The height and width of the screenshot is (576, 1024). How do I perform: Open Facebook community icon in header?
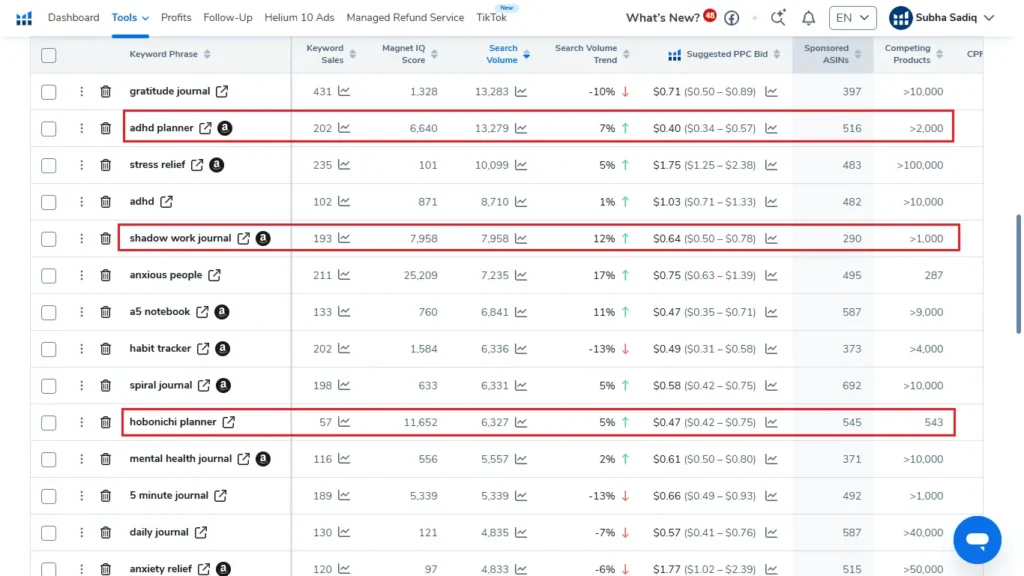pyautogui.click(x=731, y=18)
